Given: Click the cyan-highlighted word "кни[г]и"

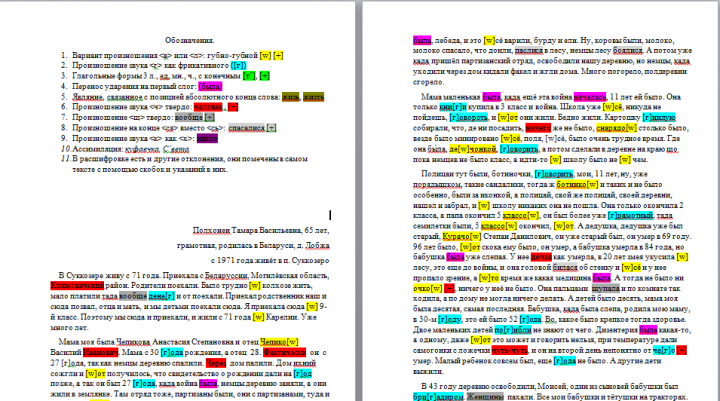Looking at the screenshot, I should 453,107.
